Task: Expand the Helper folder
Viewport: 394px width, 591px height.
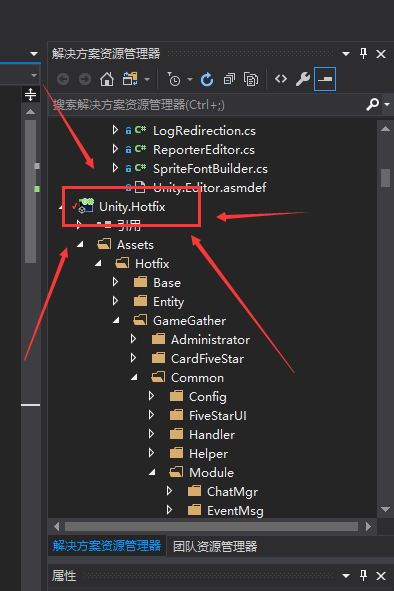Action: coord(152,453)
